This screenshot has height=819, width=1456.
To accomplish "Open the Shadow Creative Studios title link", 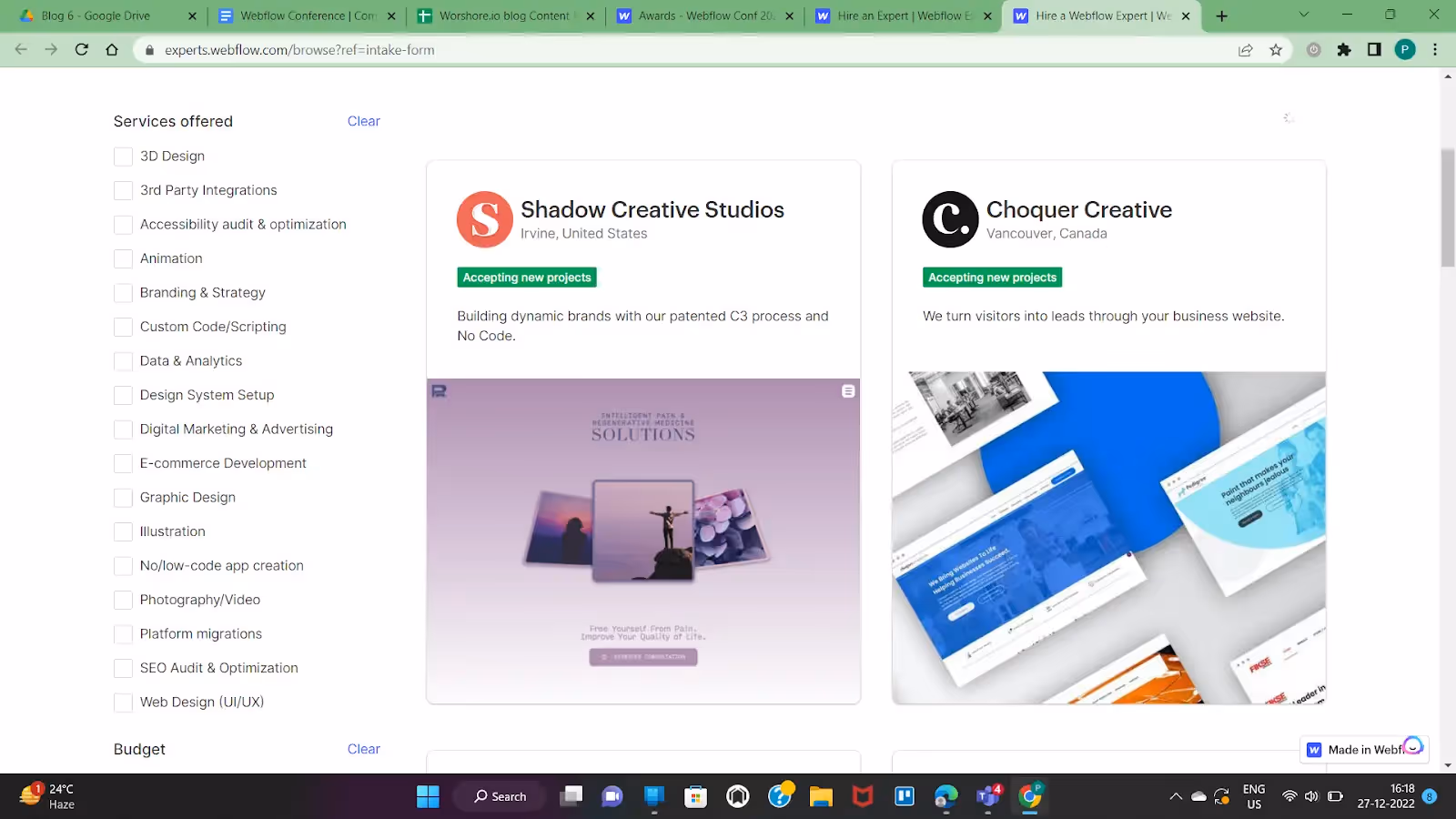I will click(652, 210).
